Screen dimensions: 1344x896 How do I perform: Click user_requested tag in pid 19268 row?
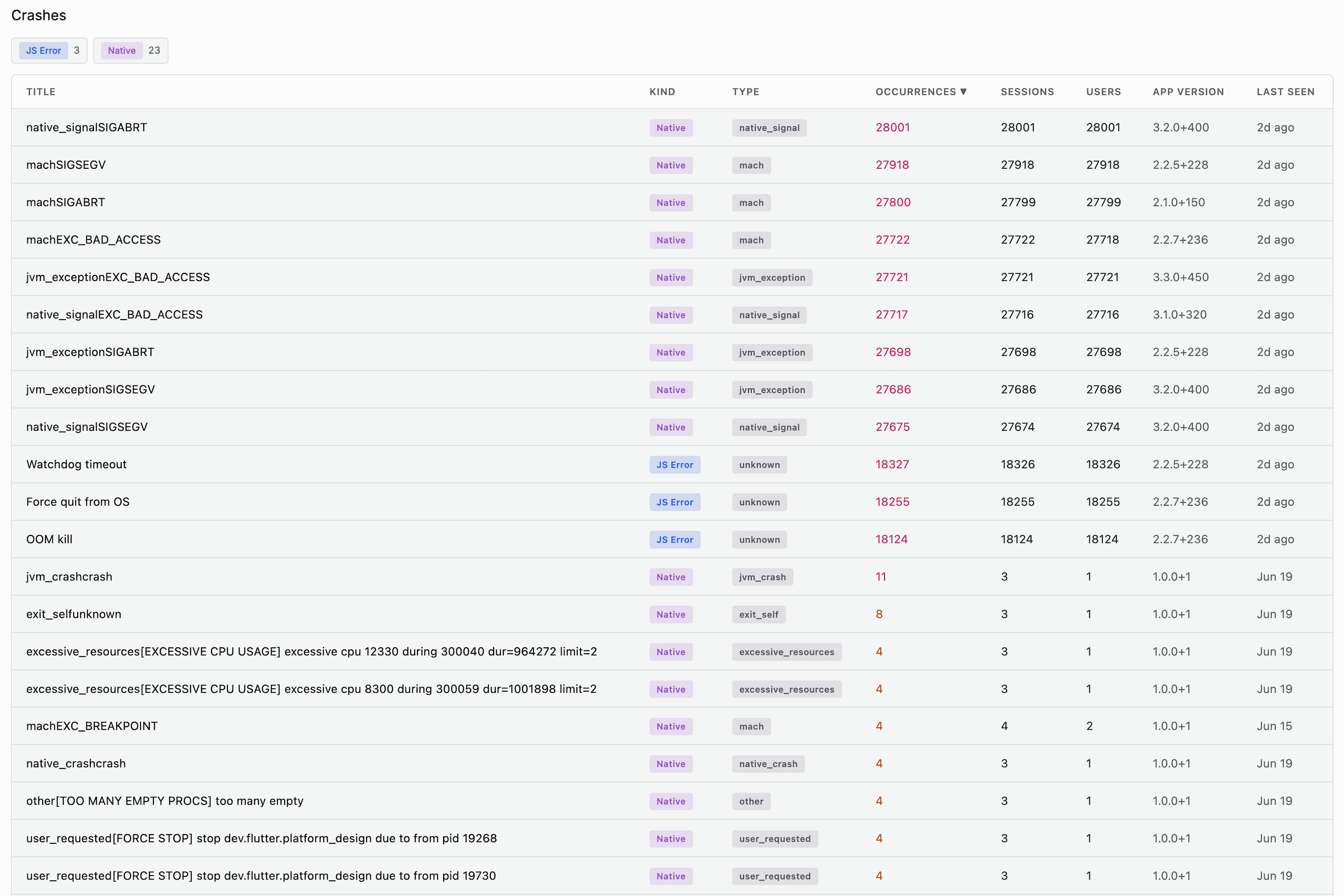point(775,839)
